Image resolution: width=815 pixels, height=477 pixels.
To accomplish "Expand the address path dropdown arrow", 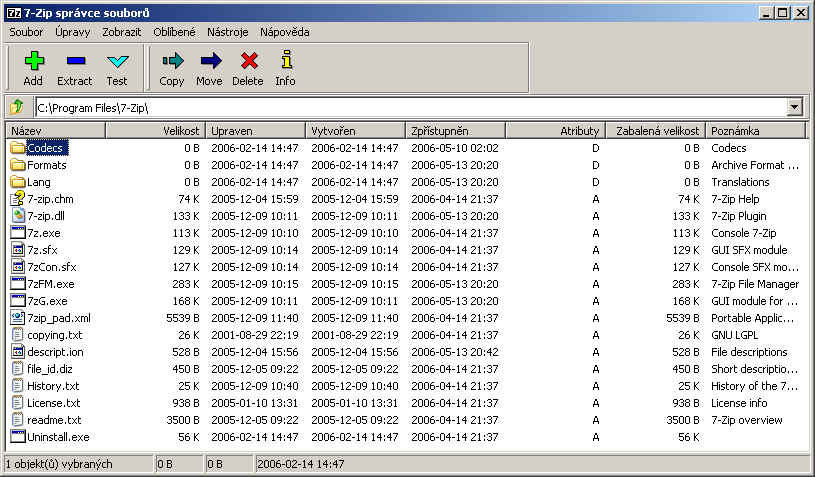I will click(x=795, y=107).
